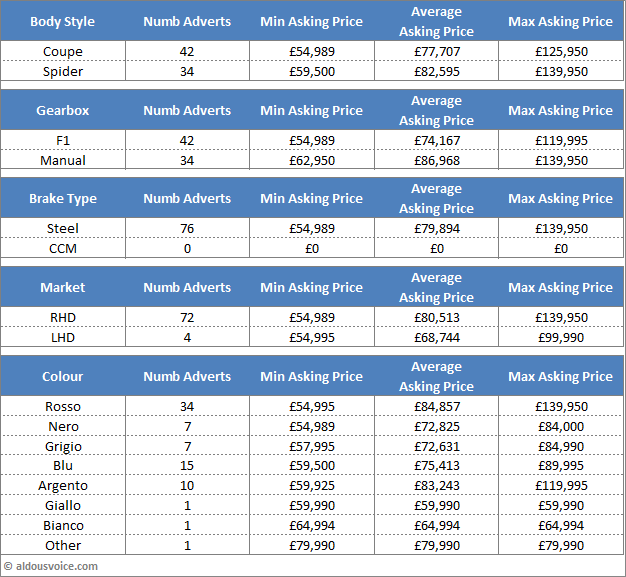Select the CCM brake type cell
Image resolution: width=626 pixels, height=577 pixels.
coord(63,249)
